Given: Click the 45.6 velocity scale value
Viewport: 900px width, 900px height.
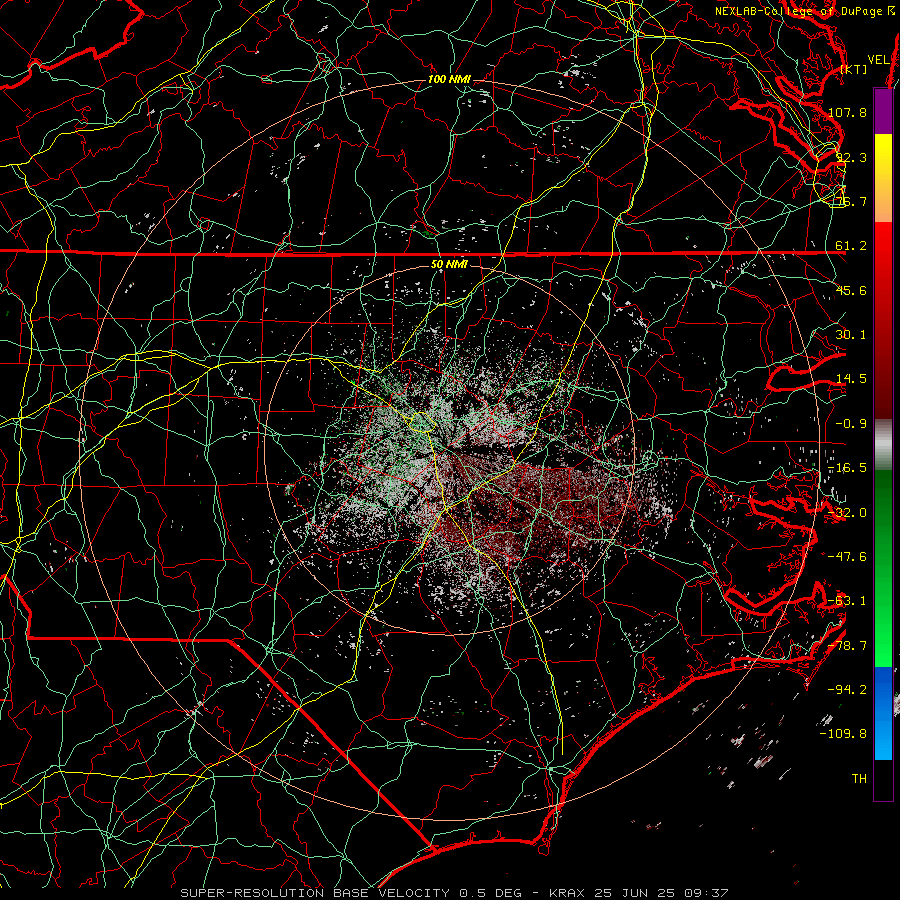Looking at the screenshot, I should (851, 290).
